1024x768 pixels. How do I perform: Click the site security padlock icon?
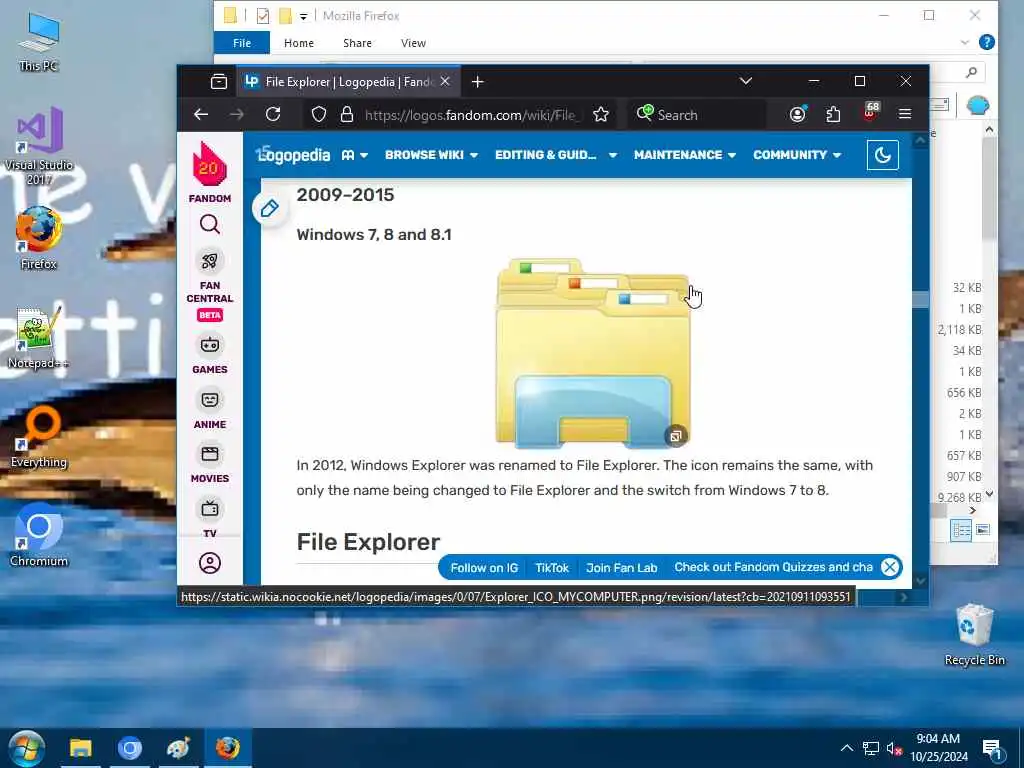[x=347, y=115]
